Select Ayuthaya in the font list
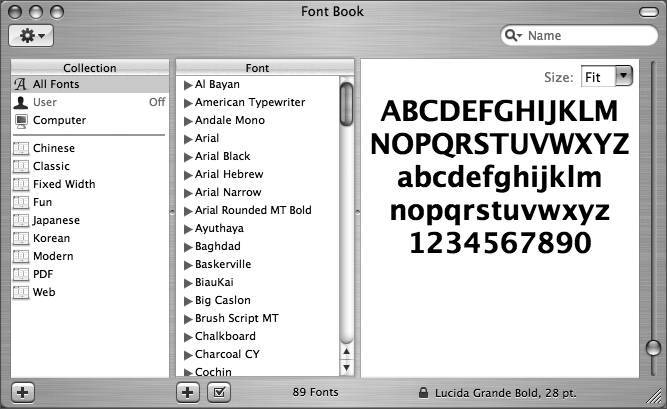Screen dimensions: 667x409 (x=219, y=229)
